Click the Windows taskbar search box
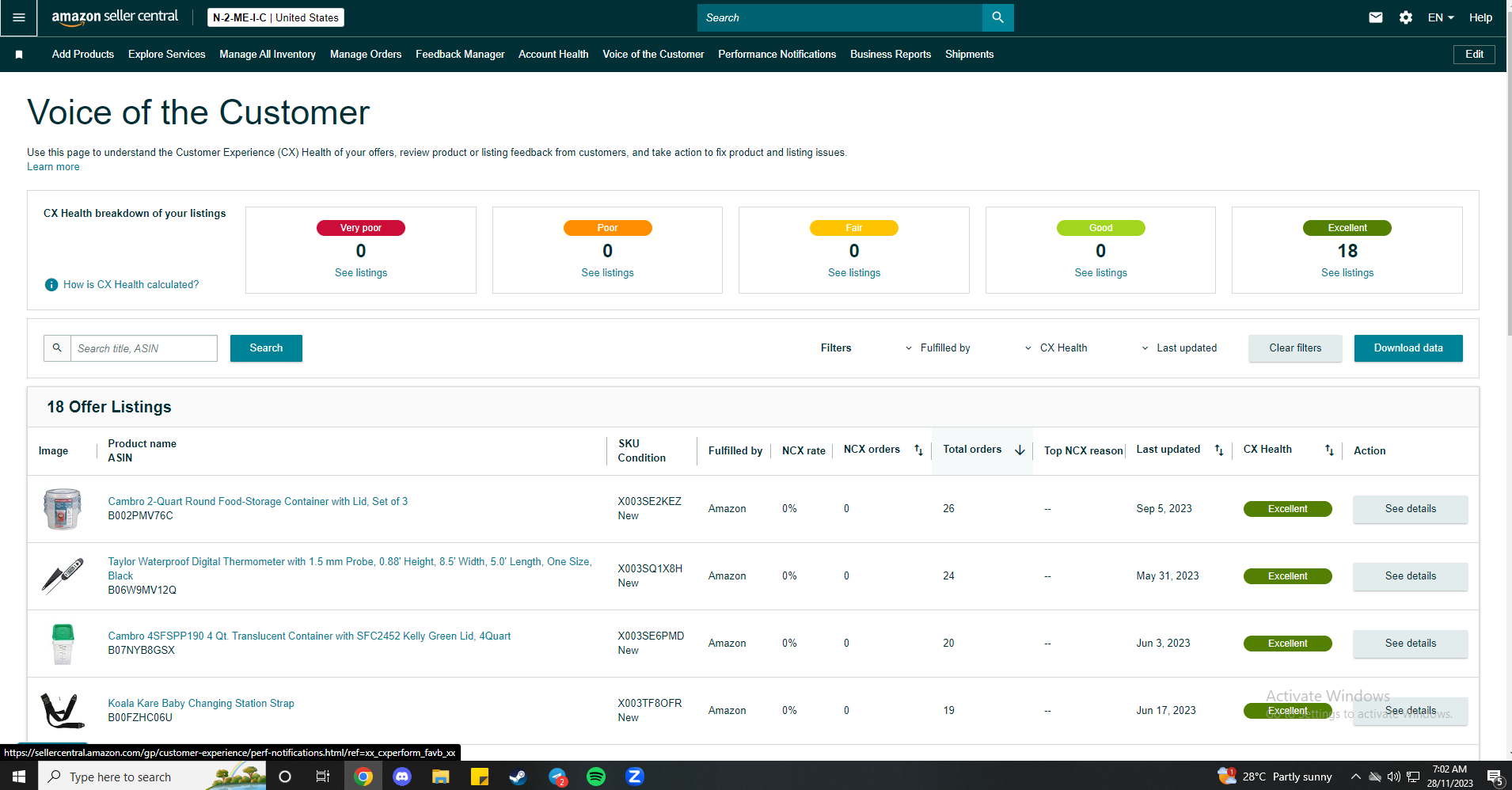Image resolution: width=1512 pixels, height=790 pixels. coord(152,777)
